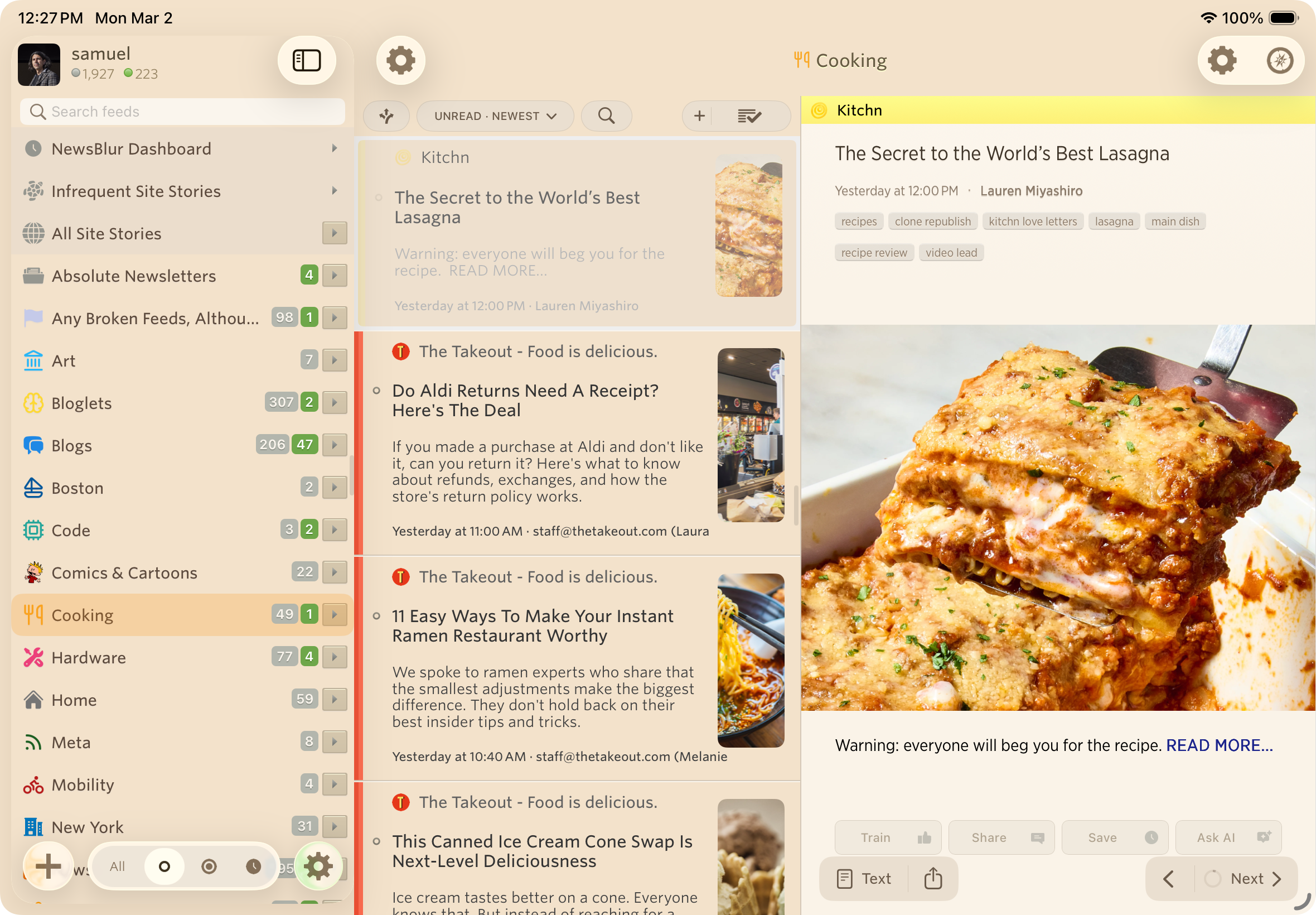1316x915 pixels.
Task: Switch to focus stories filter
Action: (x=209, y=866)
